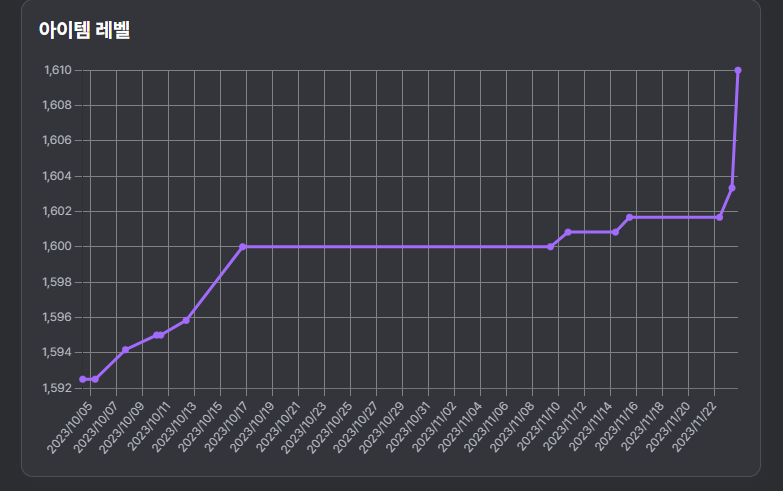Screen dimensions: 783x491
Task: Click the first data point at chart start
Action: [x=83, y=380]
